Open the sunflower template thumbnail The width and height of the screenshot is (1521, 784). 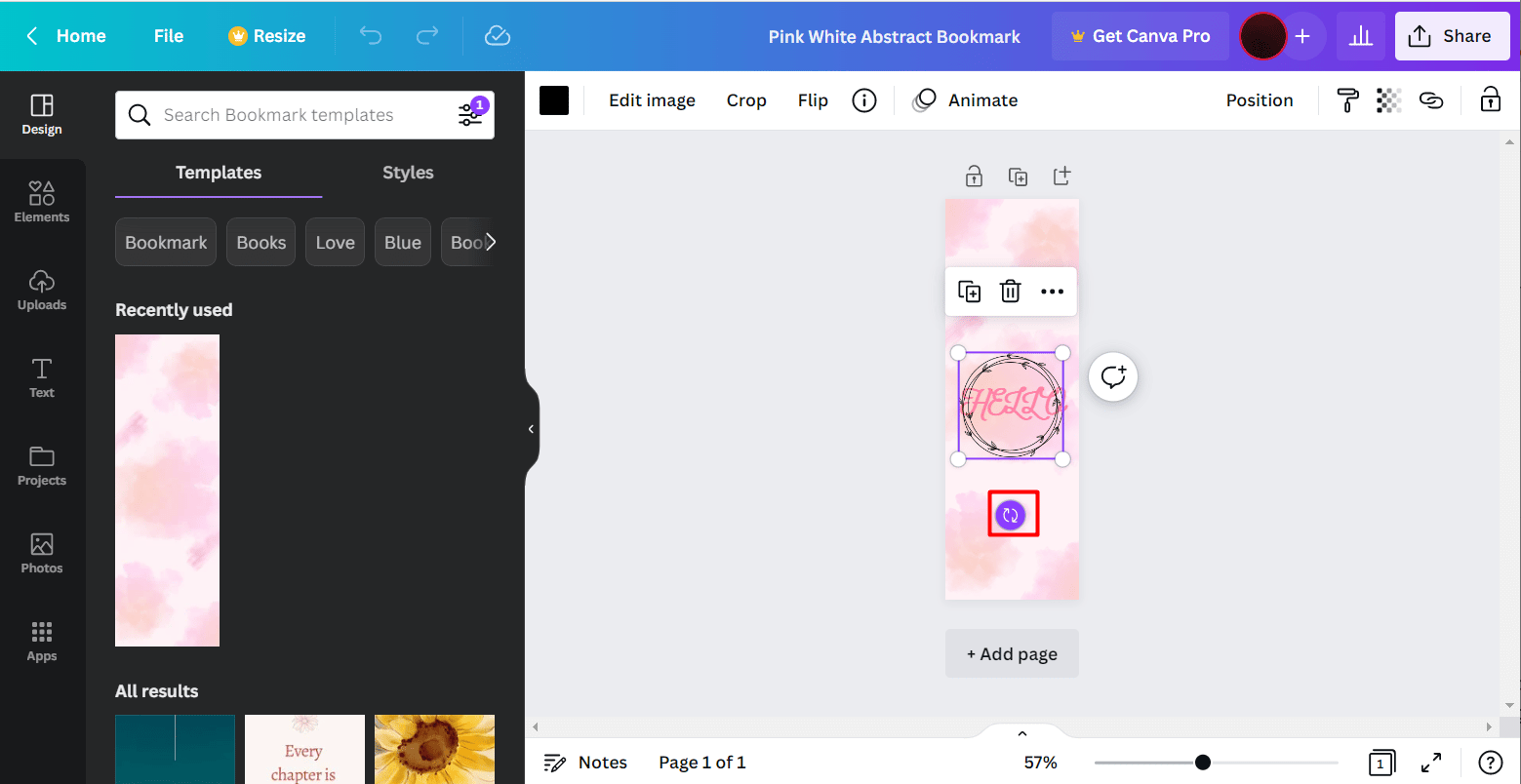click(434, 749)
